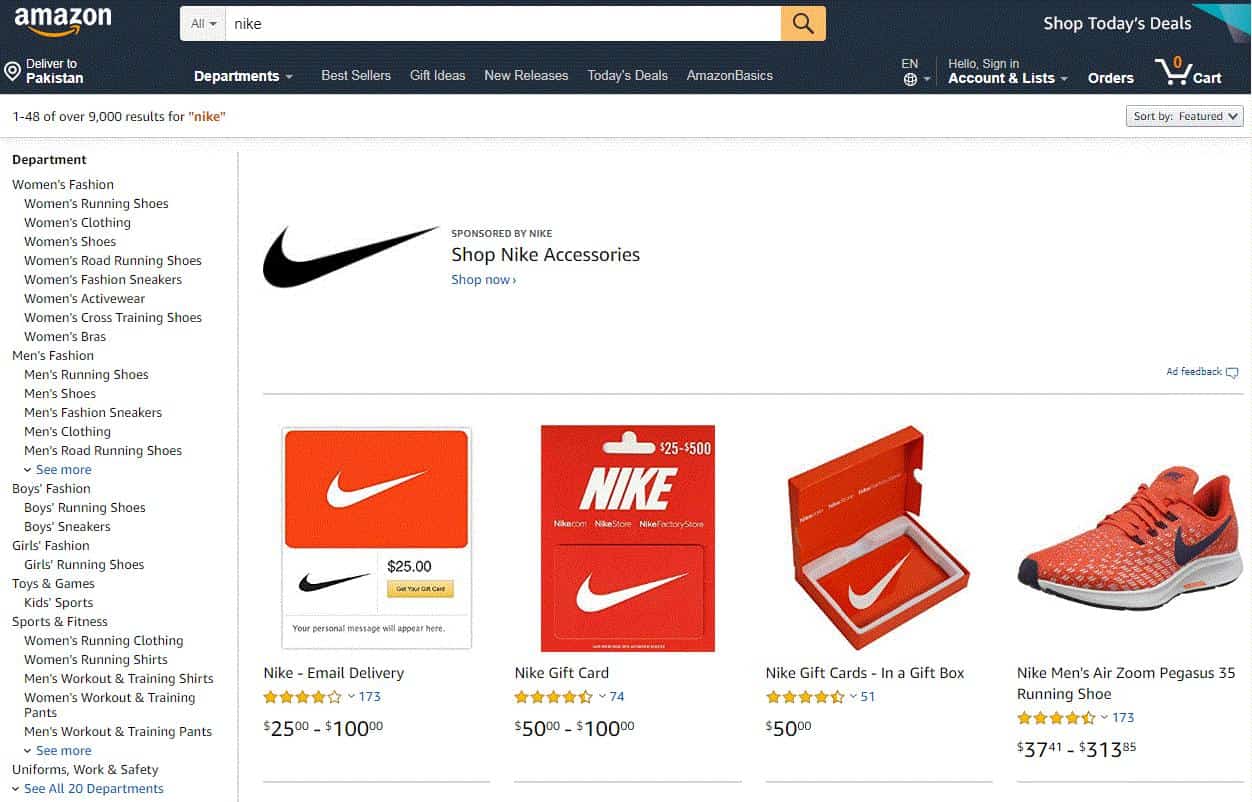Open the All search category dropdown
This screenshot has height=802, width=1252.
pyautogui.click(x=202, y=22)
